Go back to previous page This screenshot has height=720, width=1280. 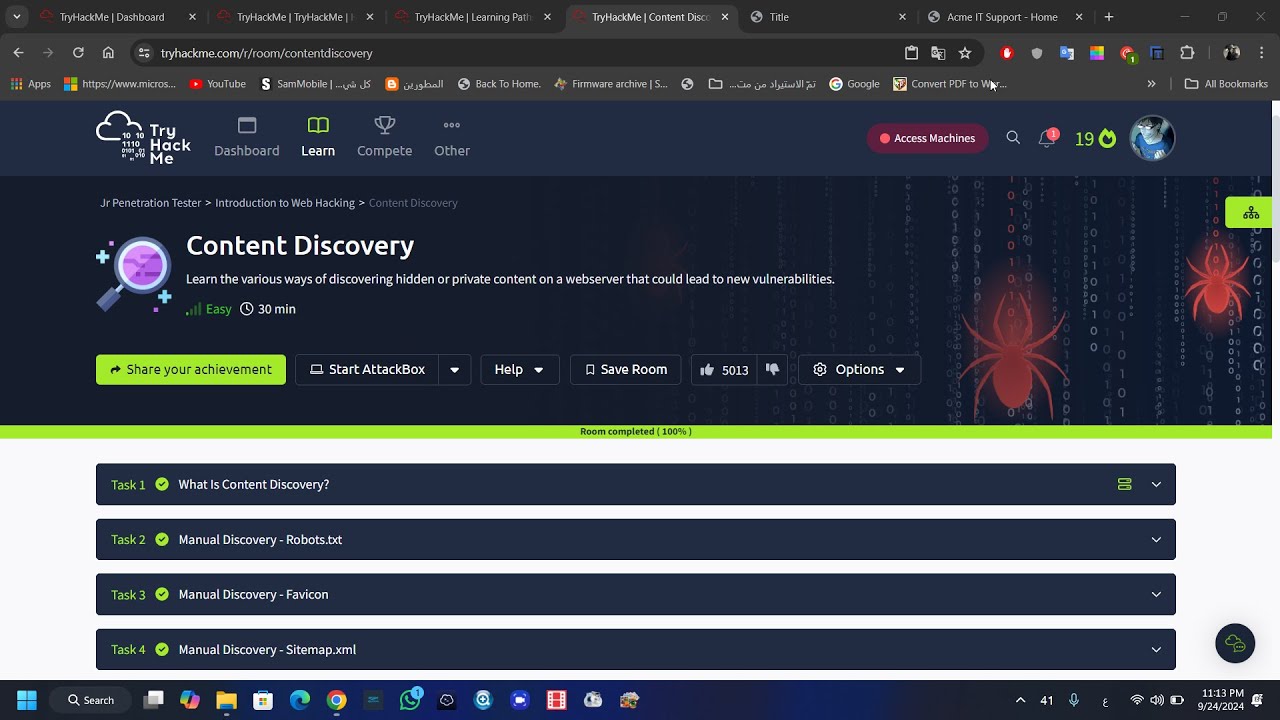pos(18,53)
